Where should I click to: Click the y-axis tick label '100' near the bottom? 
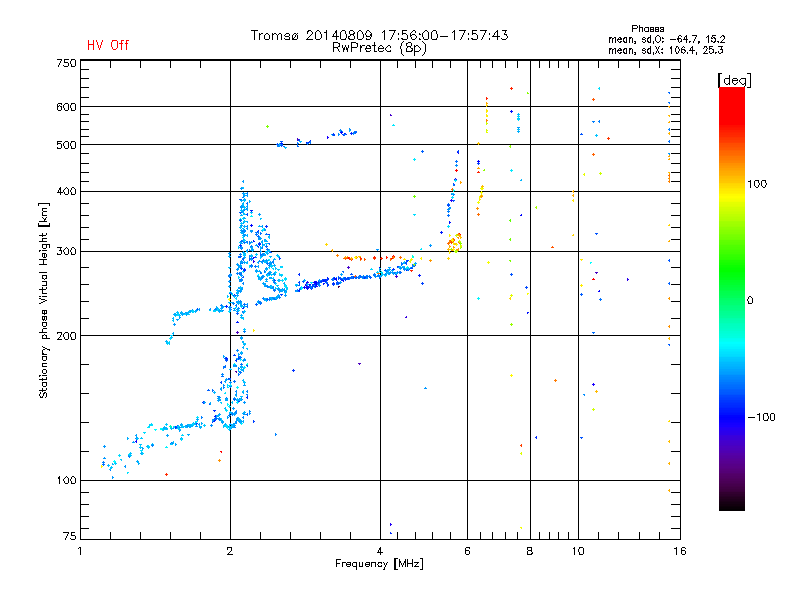[x=66, y=480]
